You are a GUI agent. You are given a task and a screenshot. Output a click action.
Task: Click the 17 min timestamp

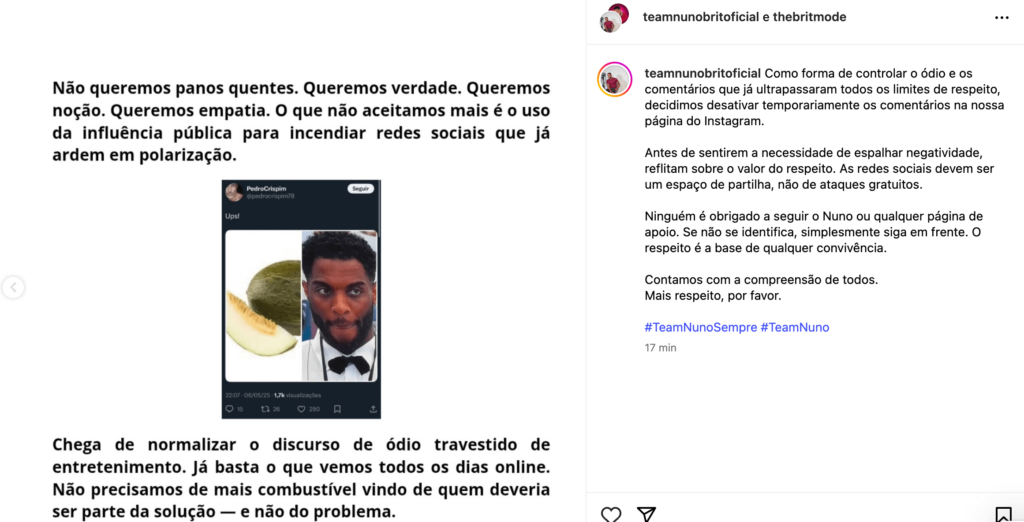pos(660,348)
